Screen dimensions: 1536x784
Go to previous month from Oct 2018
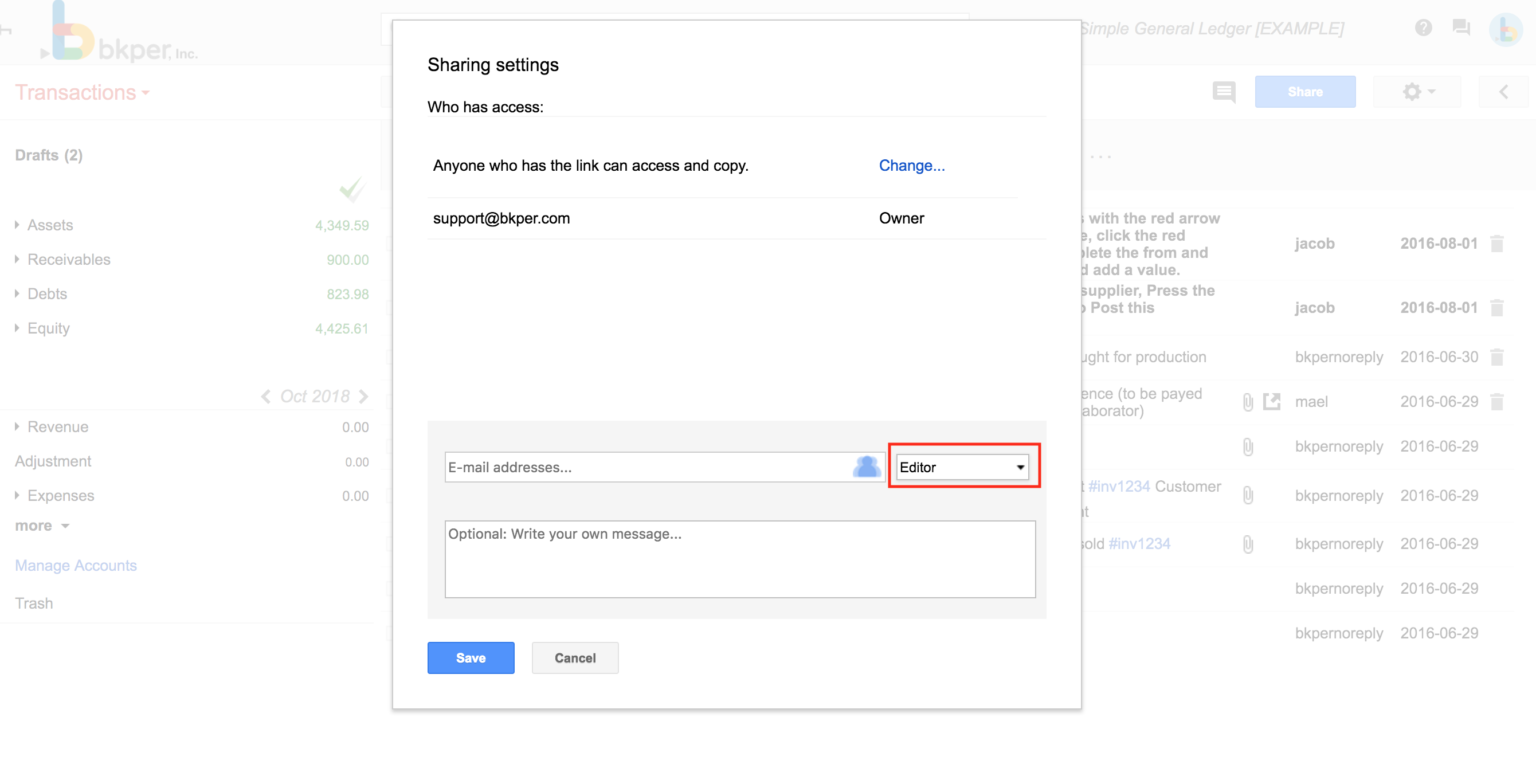266,396
